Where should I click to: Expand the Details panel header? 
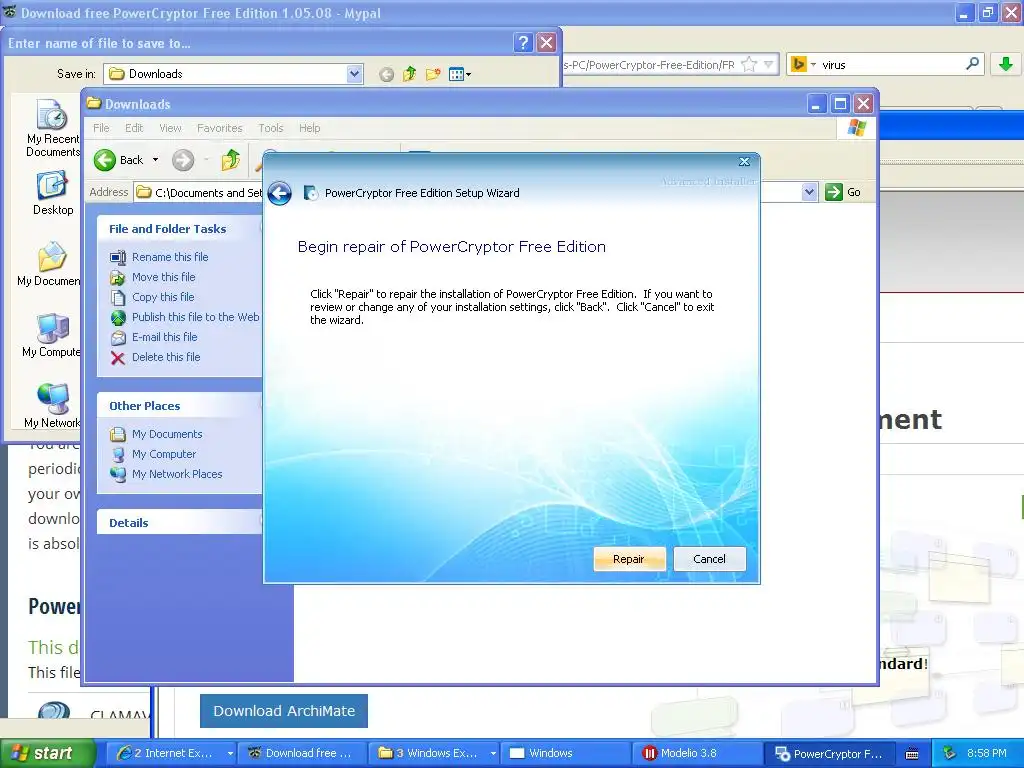point(180,522)
